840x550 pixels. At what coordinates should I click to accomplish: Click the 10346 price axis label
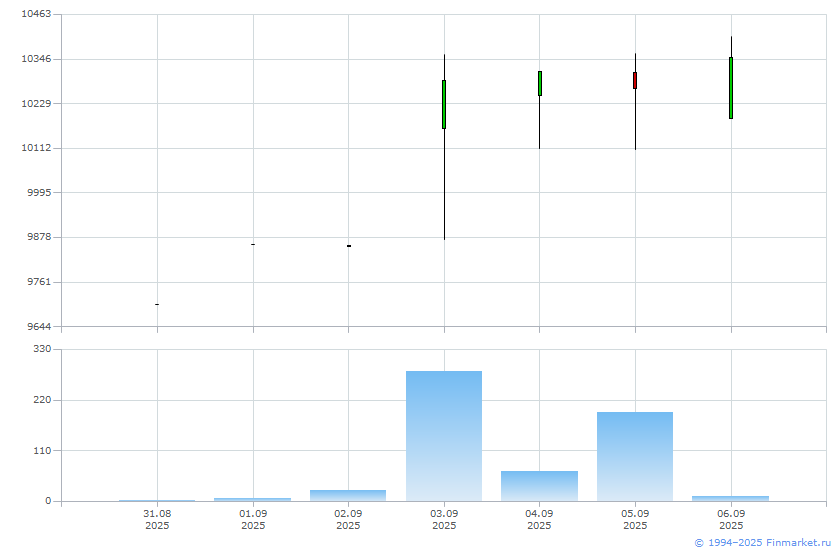click(x=36, y=59)
